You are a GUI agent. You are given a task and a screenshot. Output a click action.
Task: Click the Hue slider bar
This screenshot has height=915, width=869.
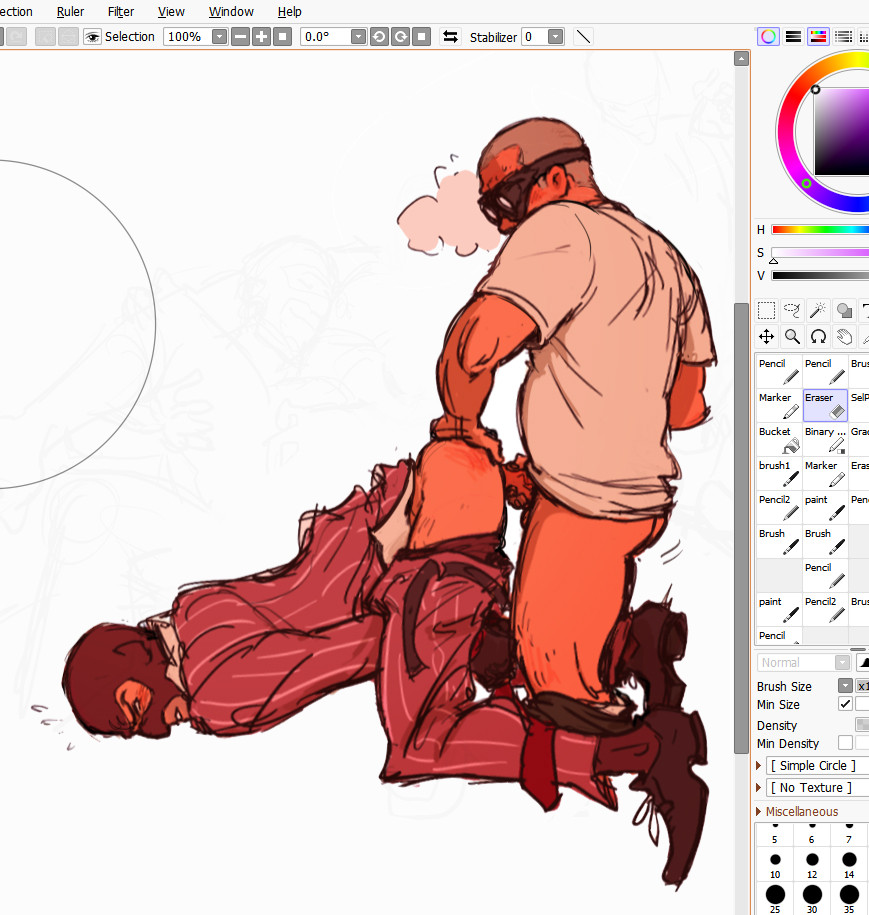tap(820, 230)
